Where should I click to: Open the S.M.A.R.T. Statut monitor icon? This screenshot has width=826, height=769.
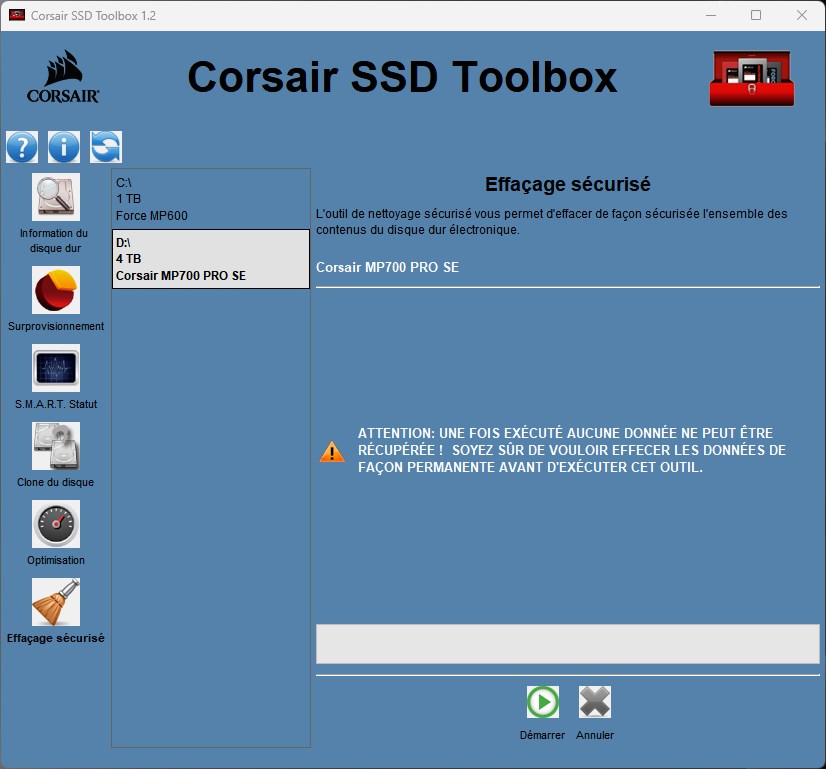pyautogui.click(x=56, y=368)
